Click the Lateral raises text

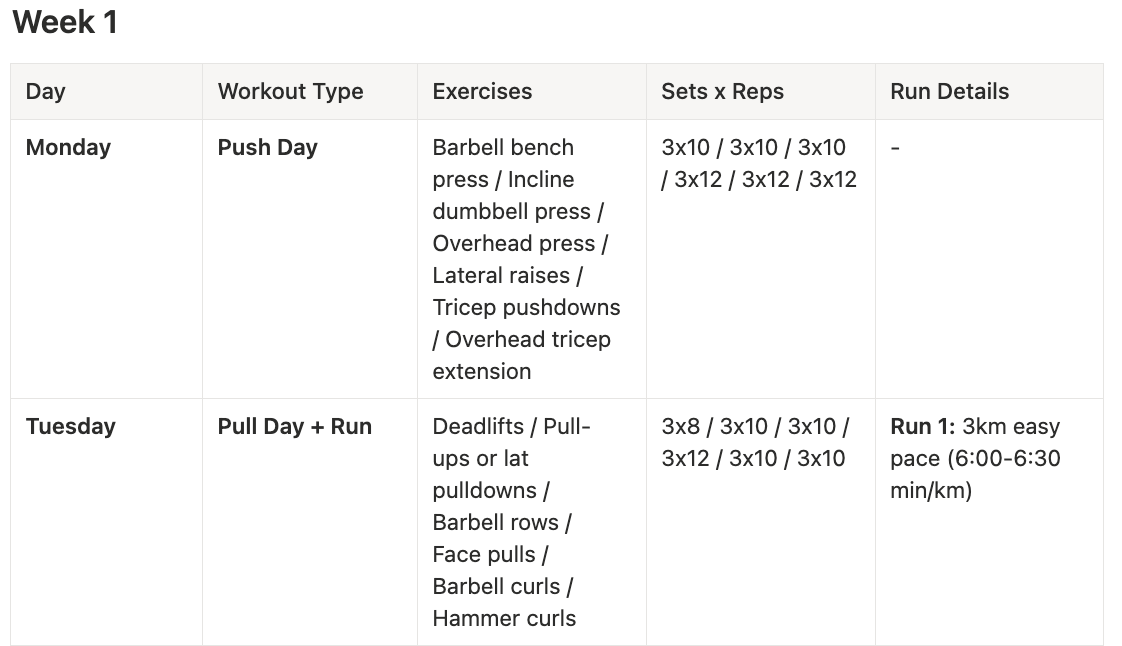click(x=501, y=276)
